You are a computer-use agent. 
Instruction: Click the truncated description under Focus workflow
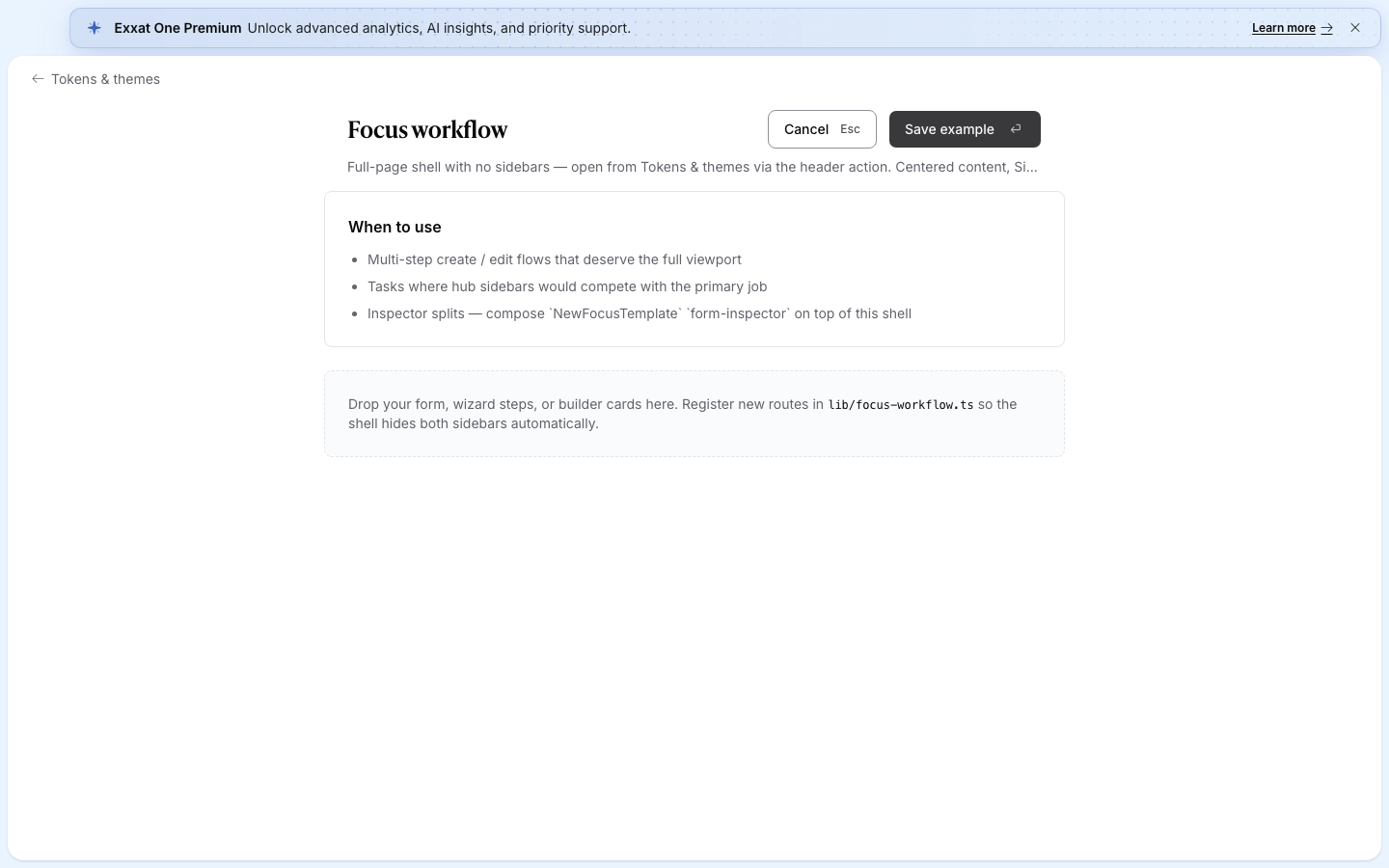(x=693, y=167)
